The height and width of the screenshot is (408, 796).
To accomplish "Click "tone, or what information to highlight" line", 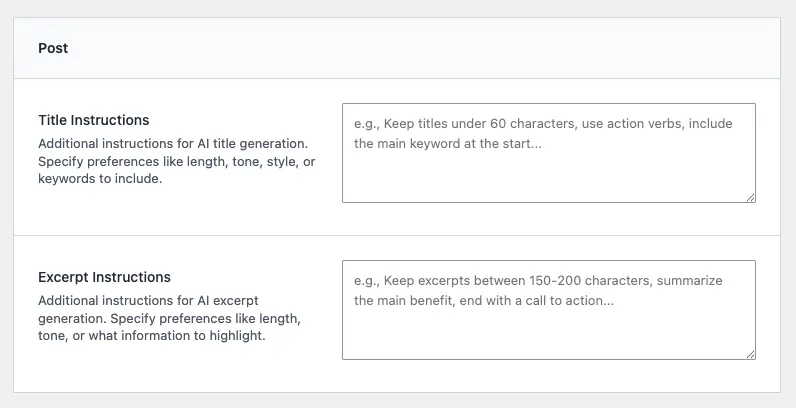I will pyautogui.click(x=152, y=336).
